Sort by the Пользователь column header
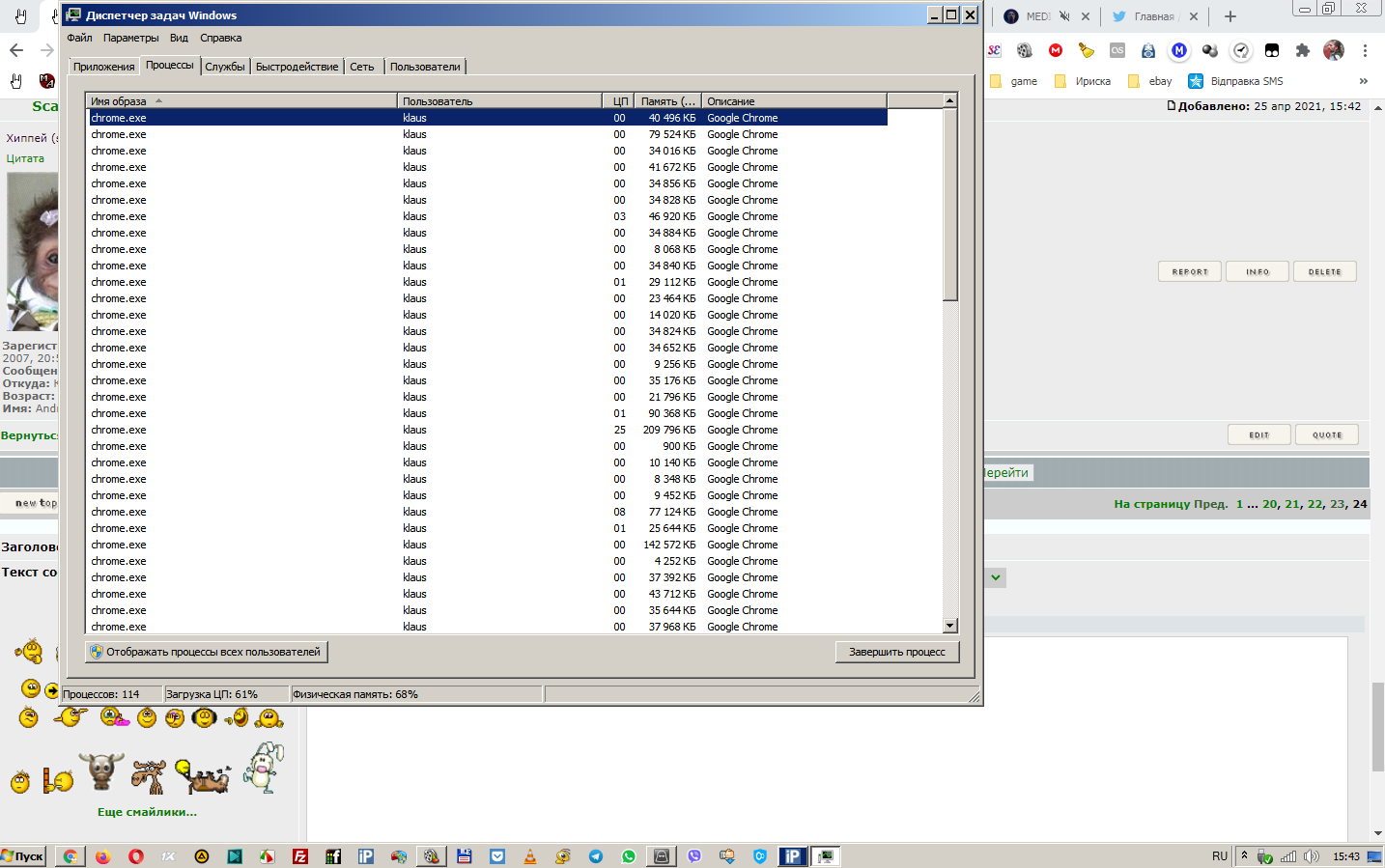Viewport: 1385px width, 868px height. [499, 100]
